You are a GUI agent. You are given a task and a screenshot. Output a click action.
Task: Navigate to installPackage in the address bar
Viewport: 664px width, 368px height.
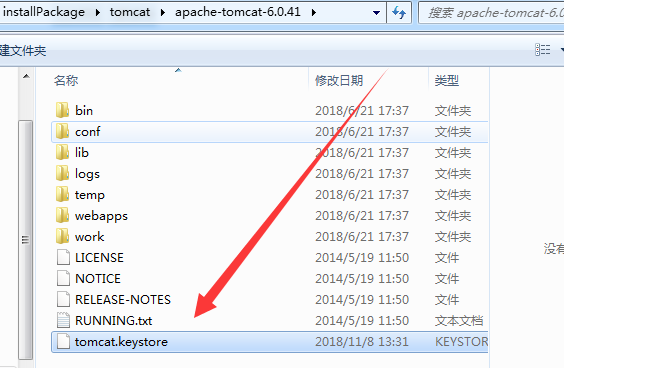[44, 12]
